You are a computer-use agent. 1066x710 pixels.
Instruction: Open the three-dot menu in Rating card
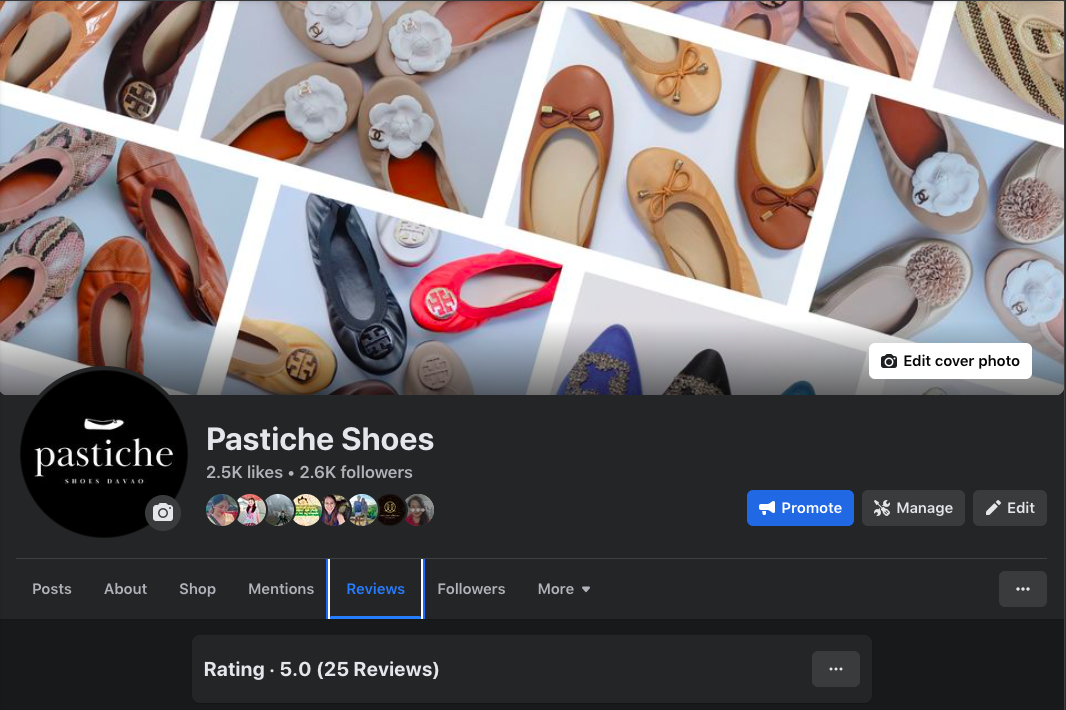(836, 669)
